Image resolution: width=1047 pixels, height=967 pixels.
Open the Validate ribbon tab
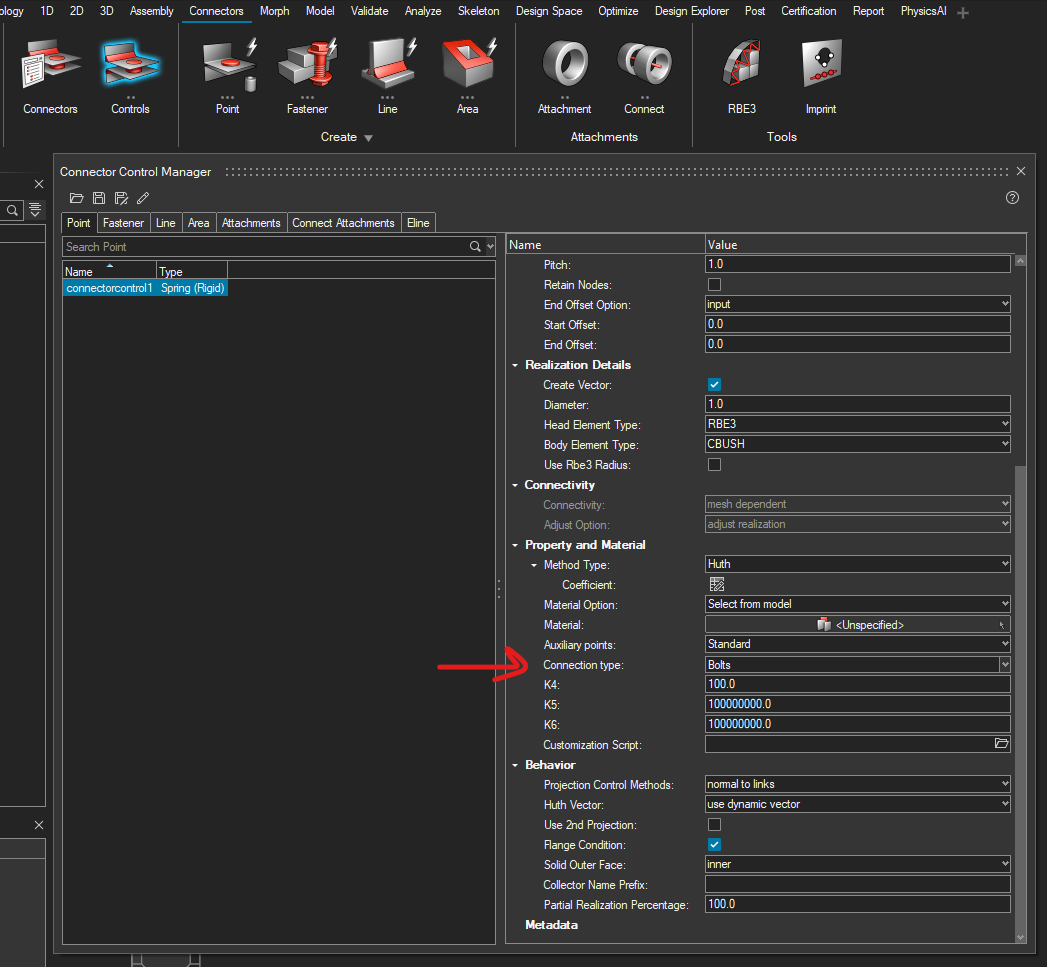click(x=369, y=11)
